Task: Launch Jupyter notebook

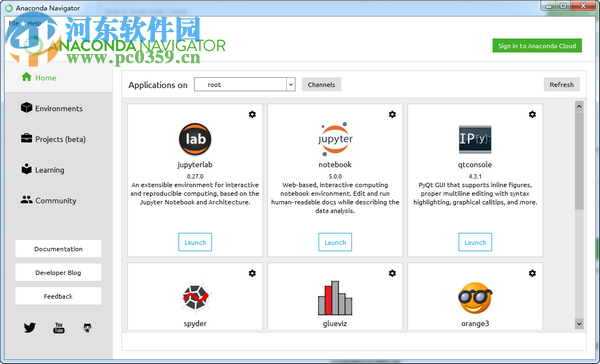Action: pos(335,242)
